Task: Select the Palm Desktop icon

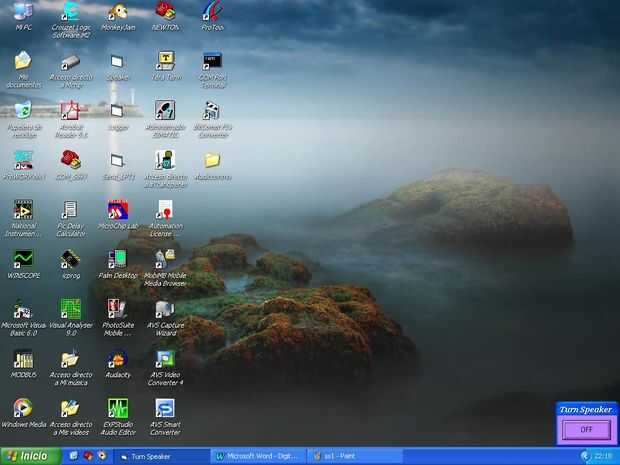Action: (117, 265)
